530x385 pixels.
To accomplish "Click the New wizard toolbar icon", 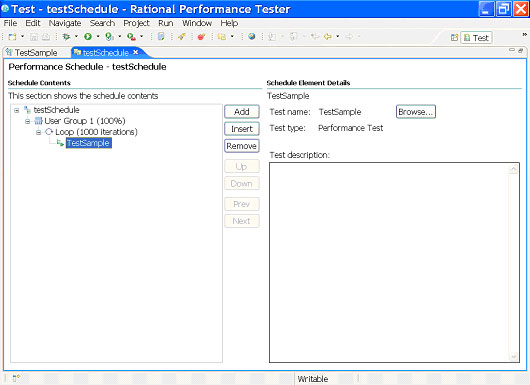I will click(x=13, y=37).
